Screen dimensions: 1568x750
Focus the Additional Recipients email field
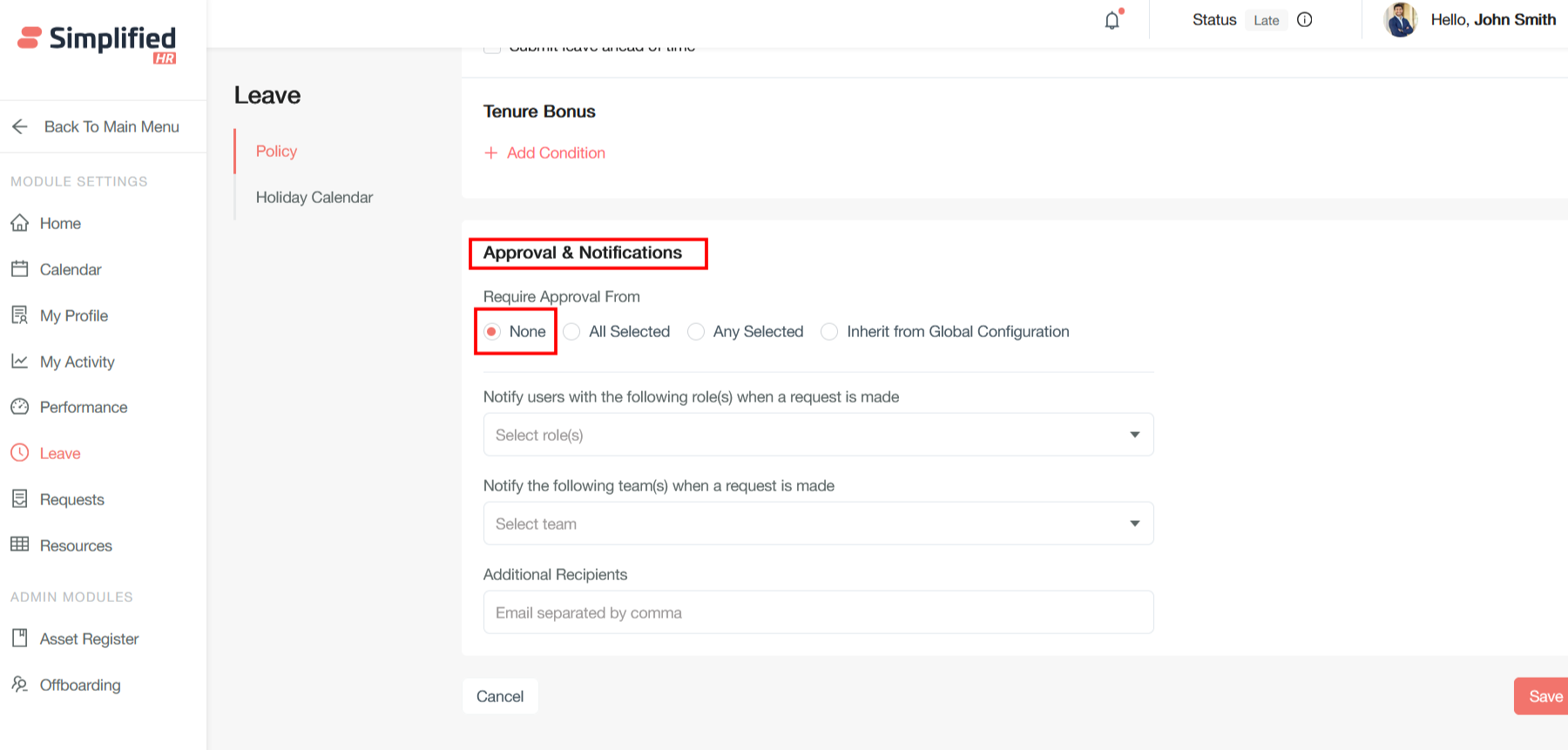pyautogui.click(x=818, y=612)
